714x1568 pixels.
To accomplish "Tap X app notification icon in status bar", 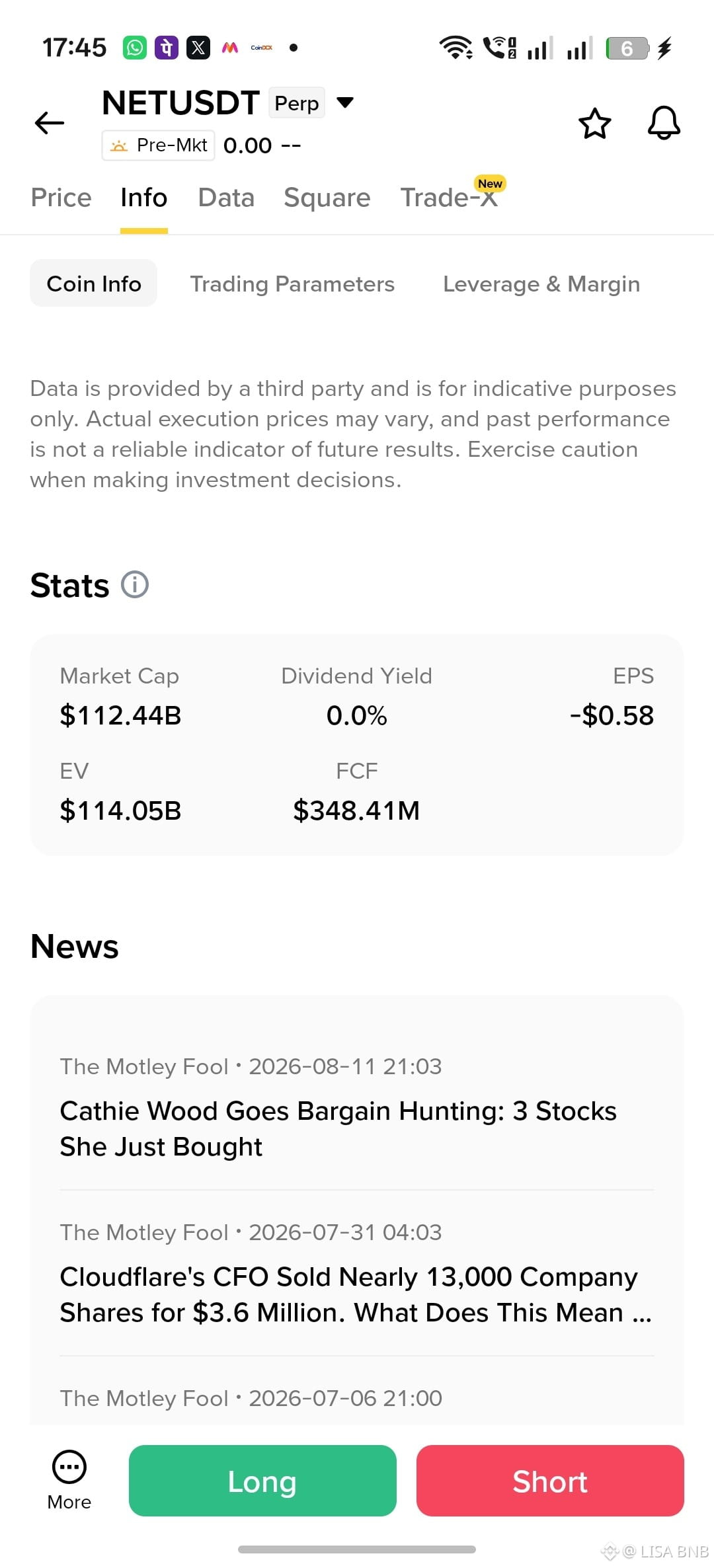I will [198, 48].
